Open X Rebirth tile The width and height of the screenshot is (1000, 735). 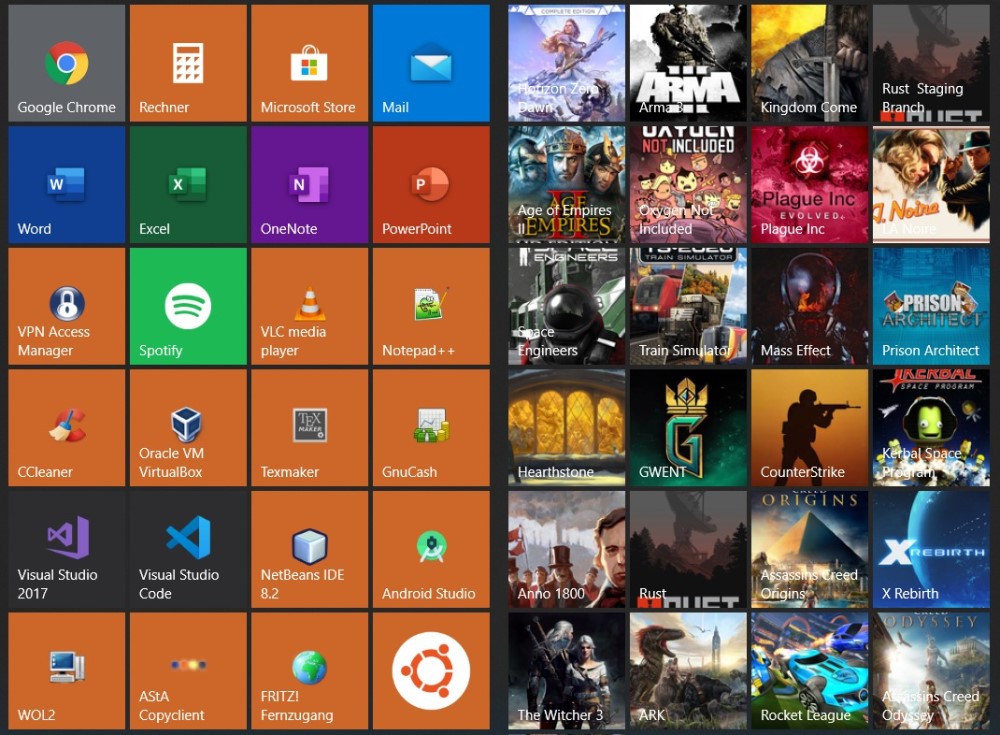(x=931, y=549)
